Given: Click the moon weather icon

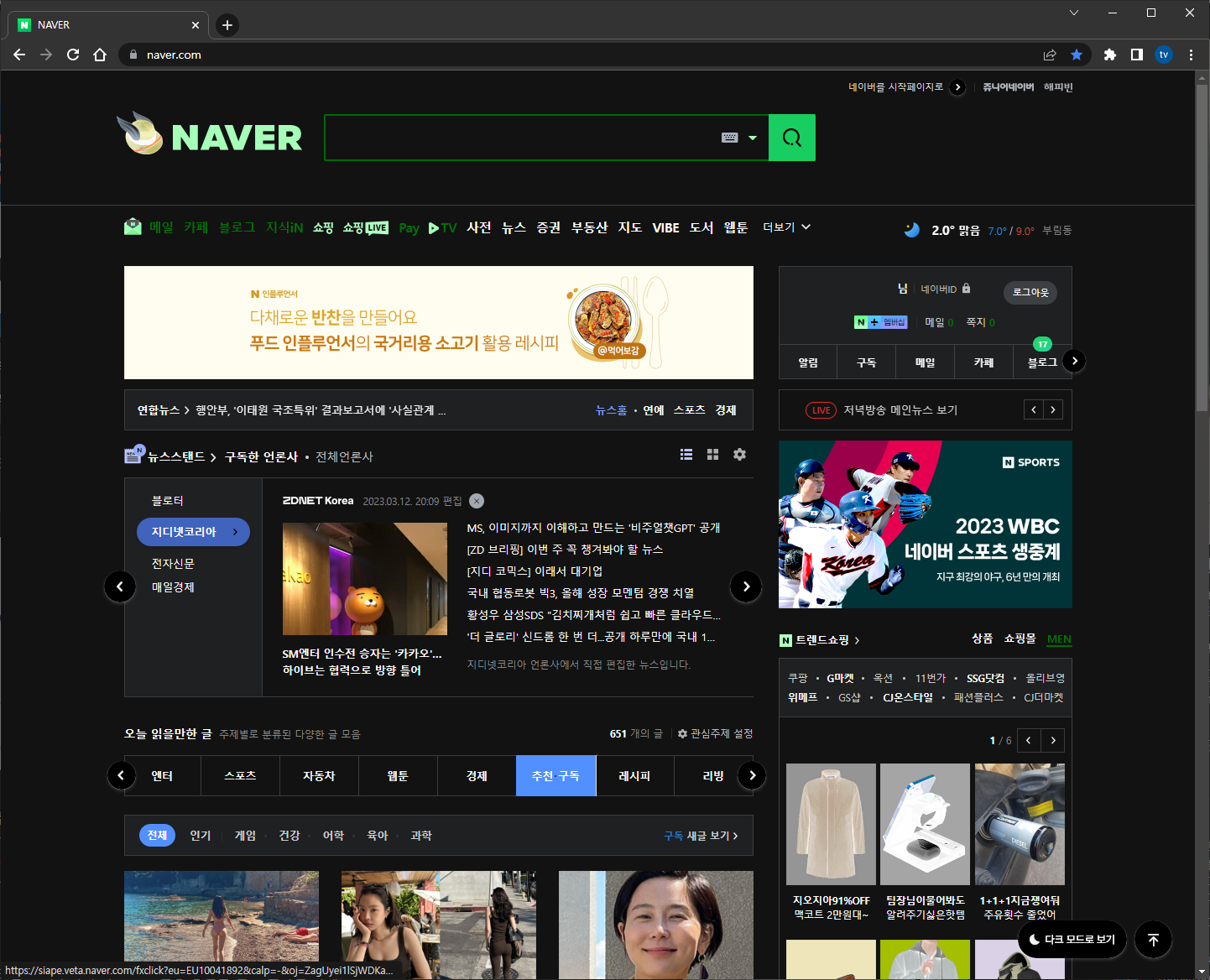Looking at the screenshot, I should pos(912,230).
